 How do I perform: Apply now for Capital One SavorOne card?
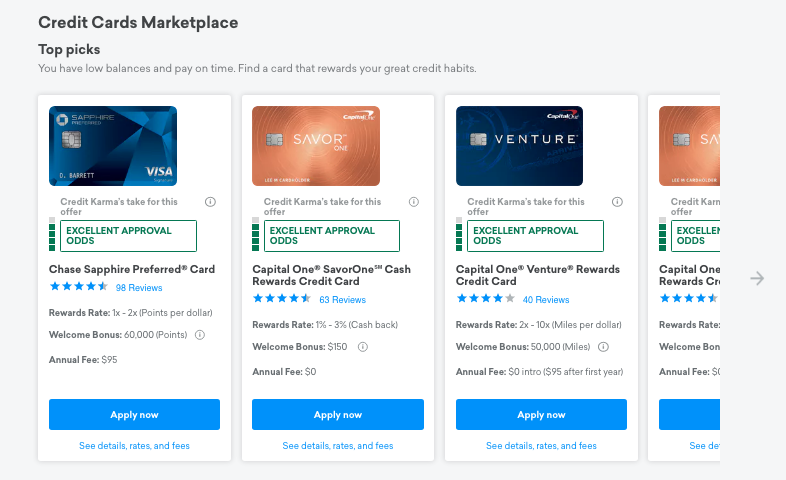(338, 414)
